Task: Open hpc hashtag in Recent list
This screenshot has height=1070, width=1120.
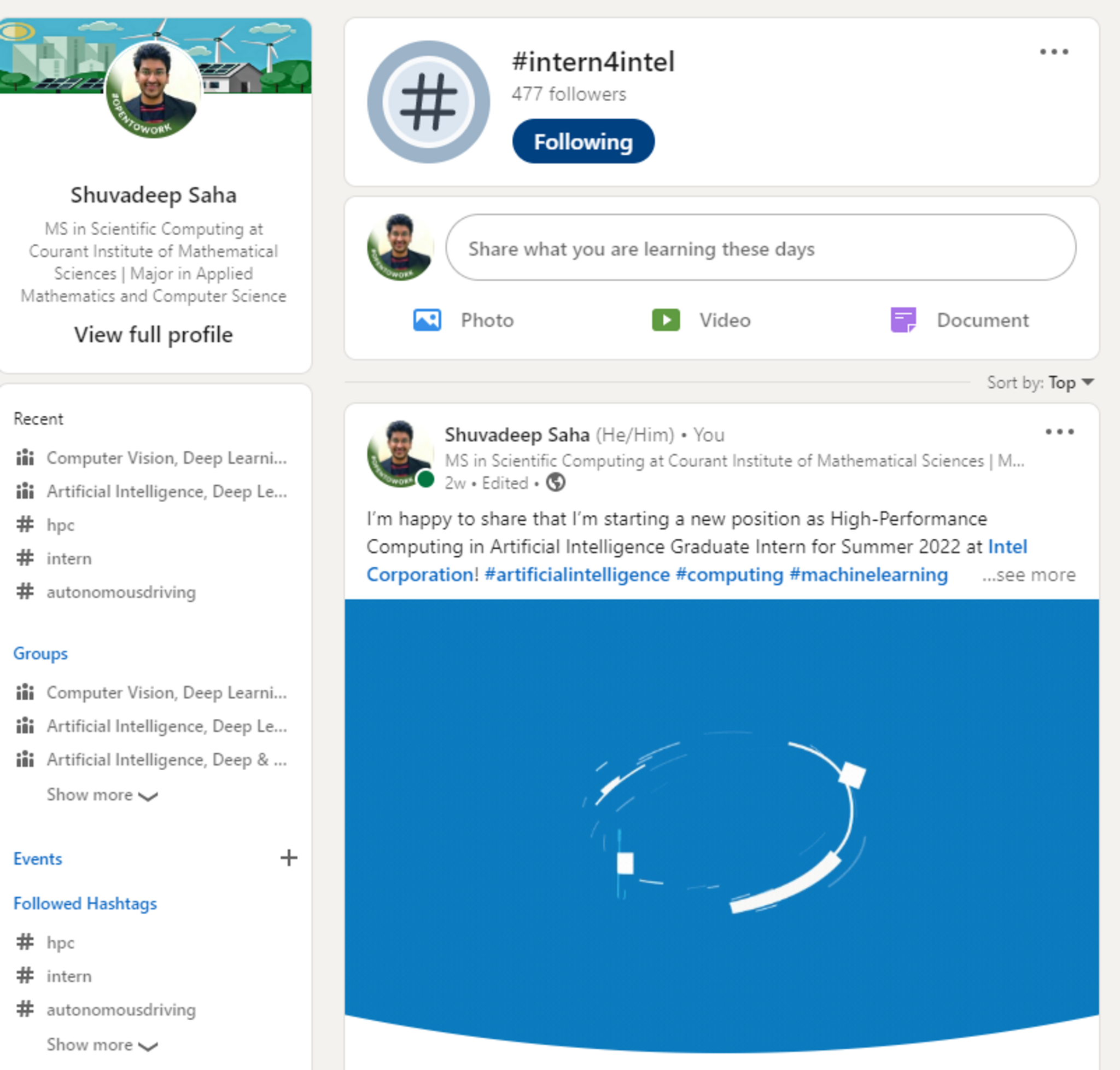Action: click(x=60, y=525)
